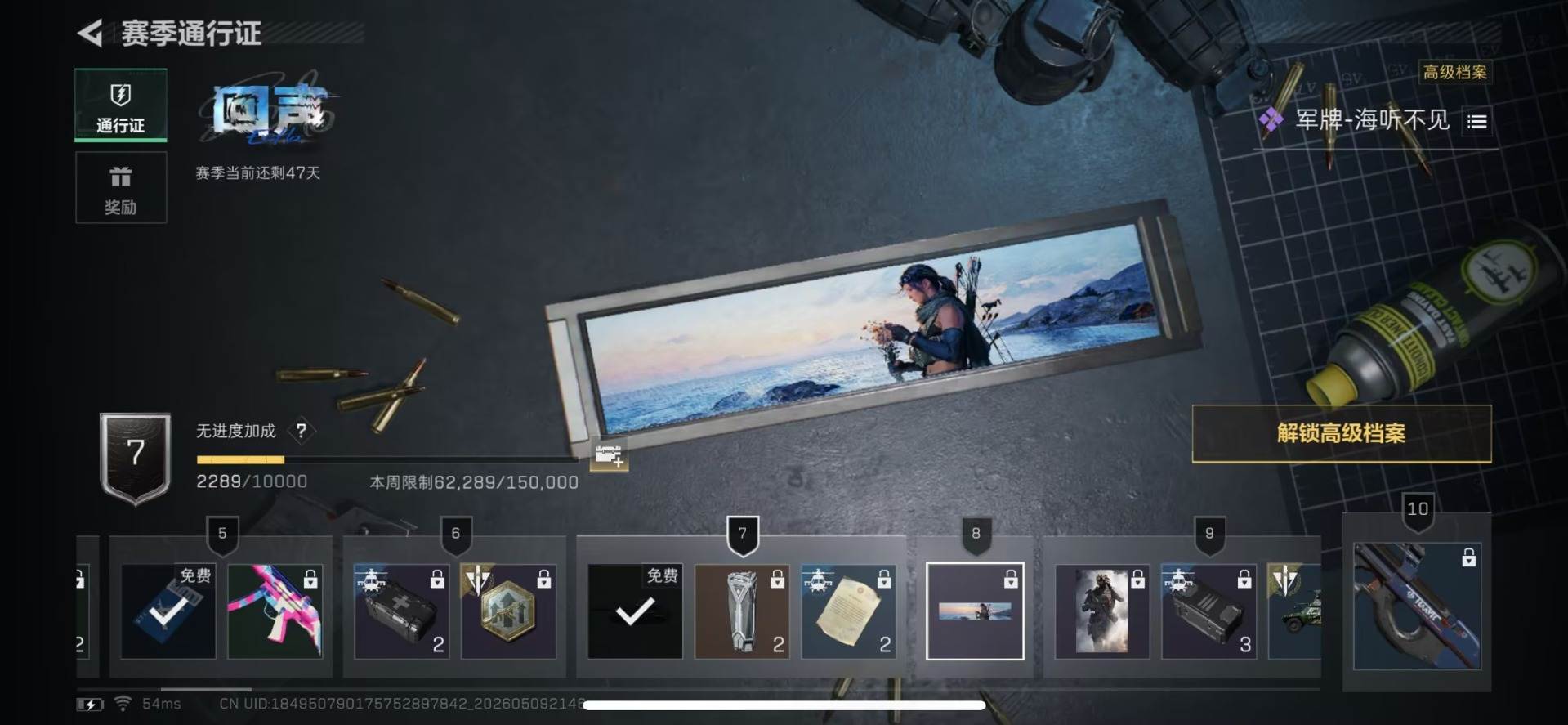Screen dimensions: 1568x725
Task: Click the helicopter icon on medical crate reward
Action: coord(371,580)
